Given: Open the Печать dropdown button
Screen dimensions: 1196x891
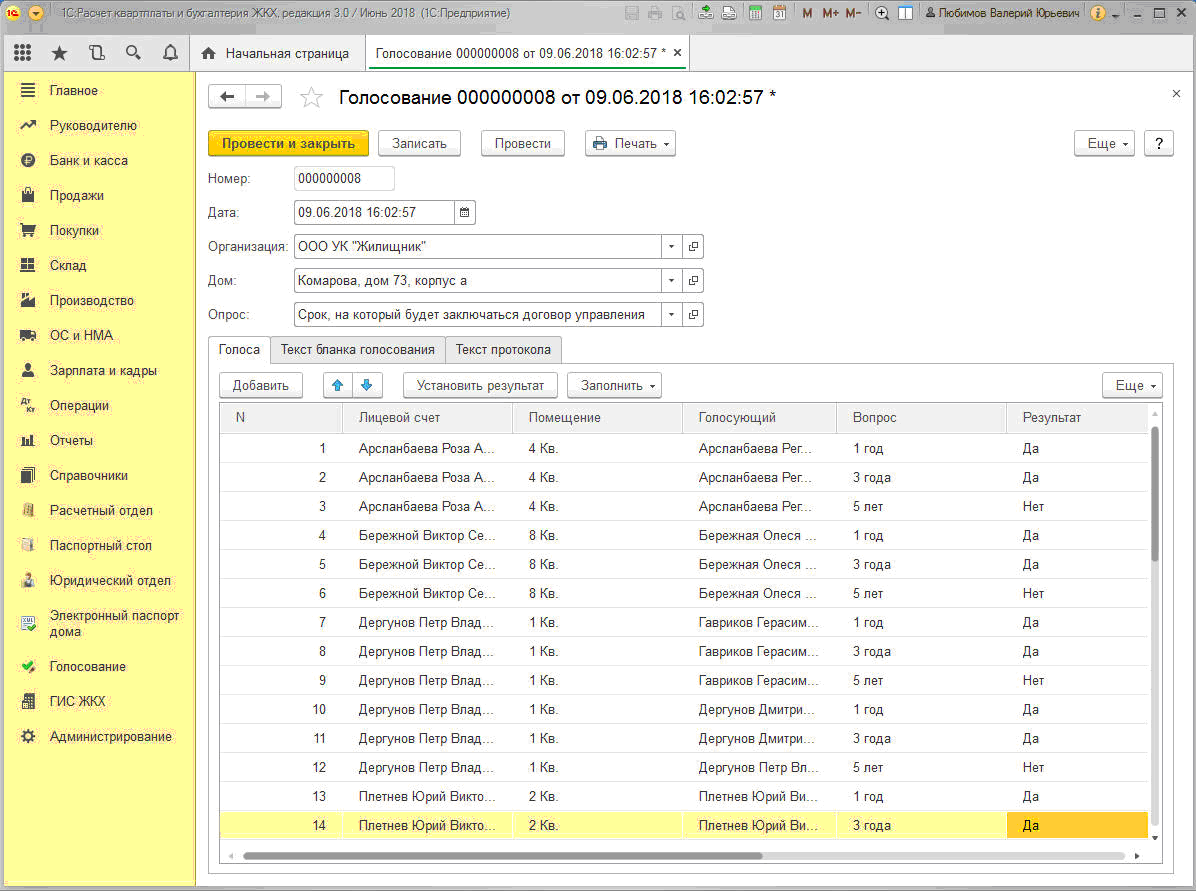Looking at the screenshot, I should pyautogui.click(x=630, y=143).
